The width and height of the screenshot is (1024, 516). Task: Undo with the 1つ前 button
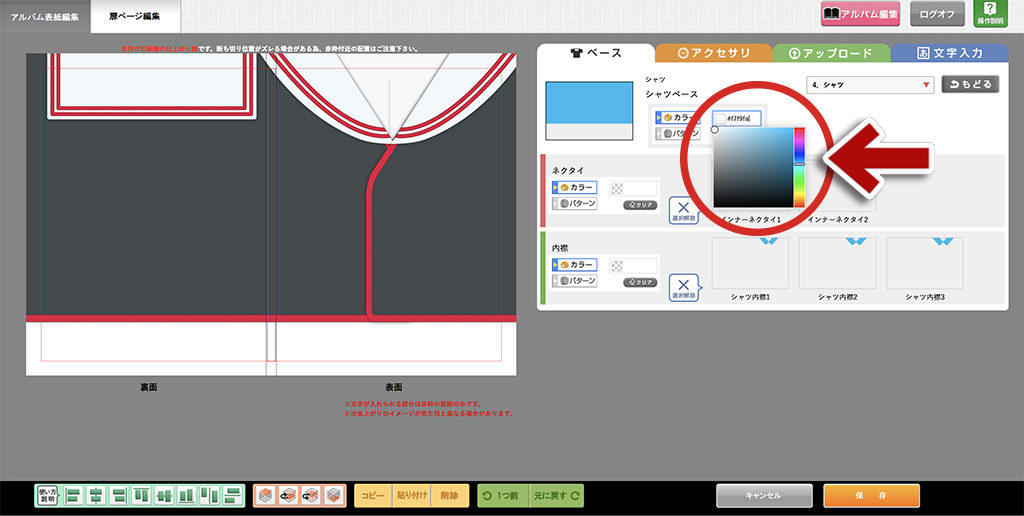coord(503,496)
